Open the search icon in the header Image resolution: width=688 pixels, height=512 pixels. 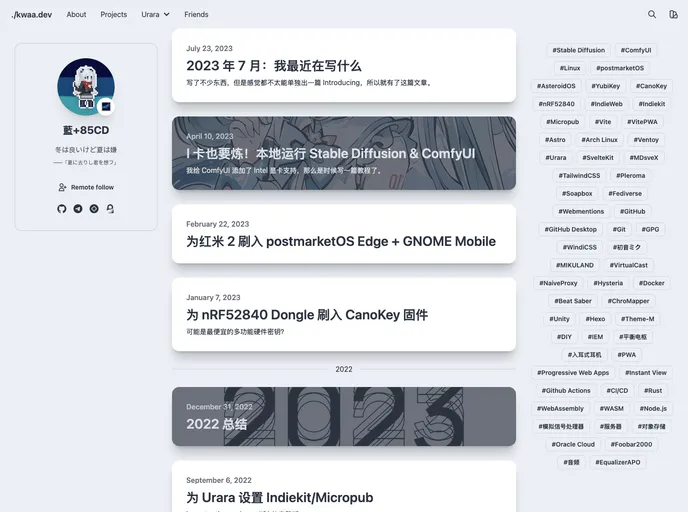652,14
